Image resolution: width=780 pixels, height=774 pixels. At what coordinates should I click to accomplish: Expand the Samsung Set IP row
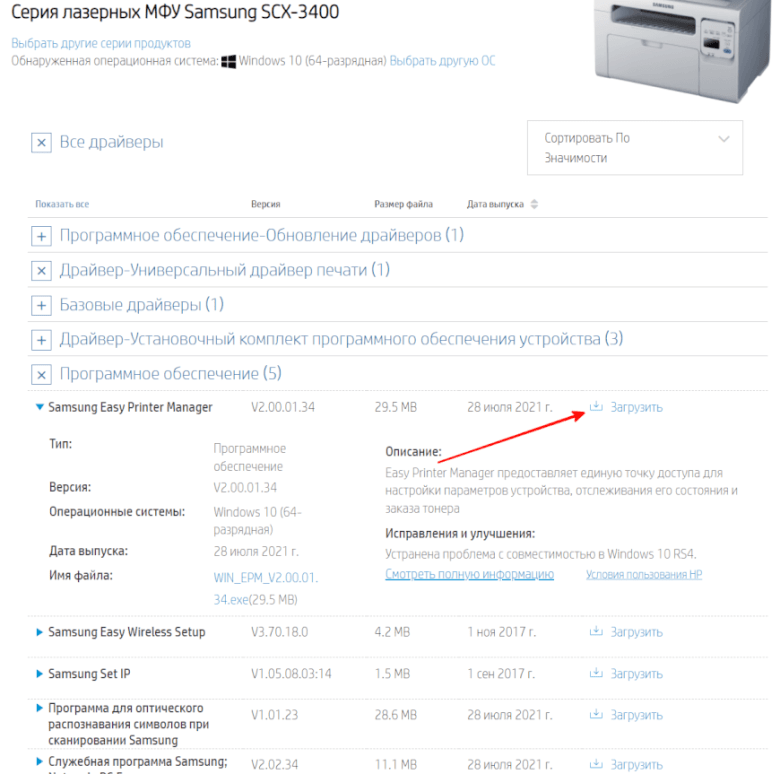39,674
